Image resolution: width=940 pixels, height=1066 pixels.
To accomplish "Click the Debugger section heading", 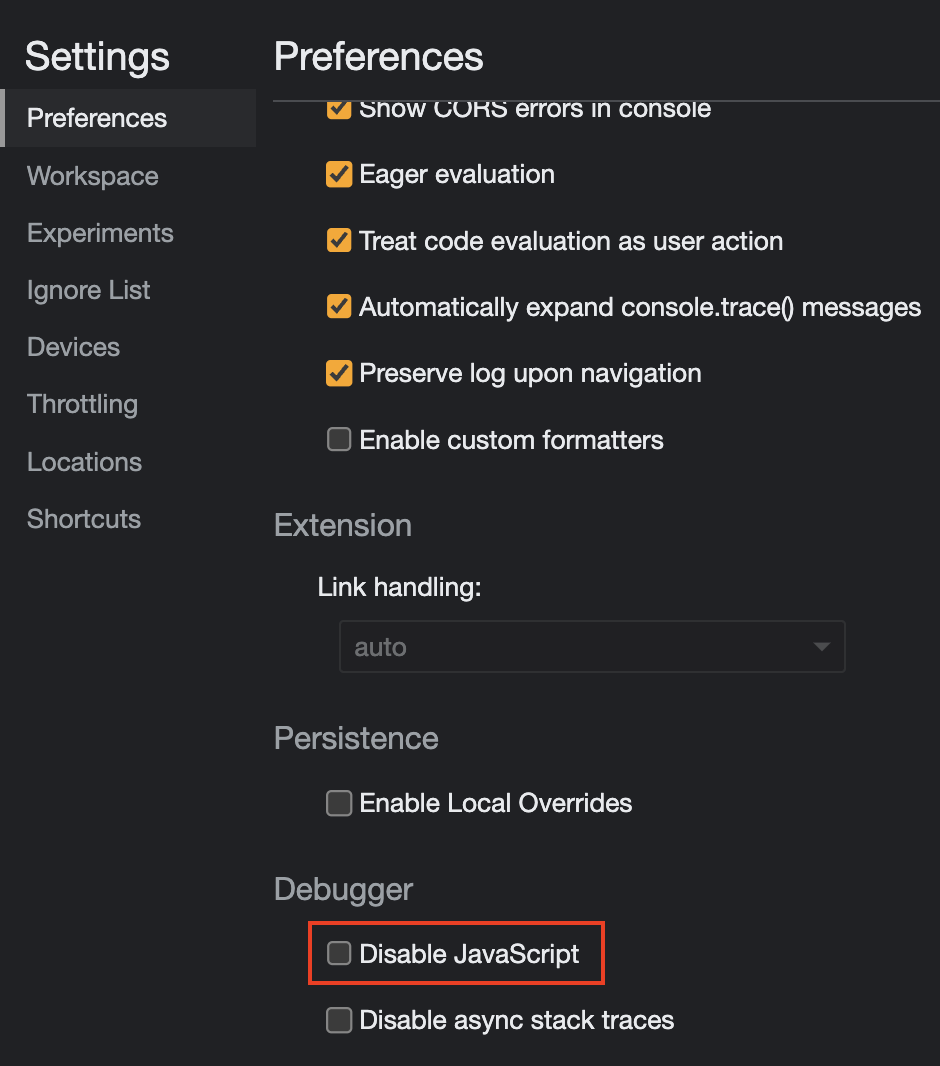I will (x=343, y=890).
